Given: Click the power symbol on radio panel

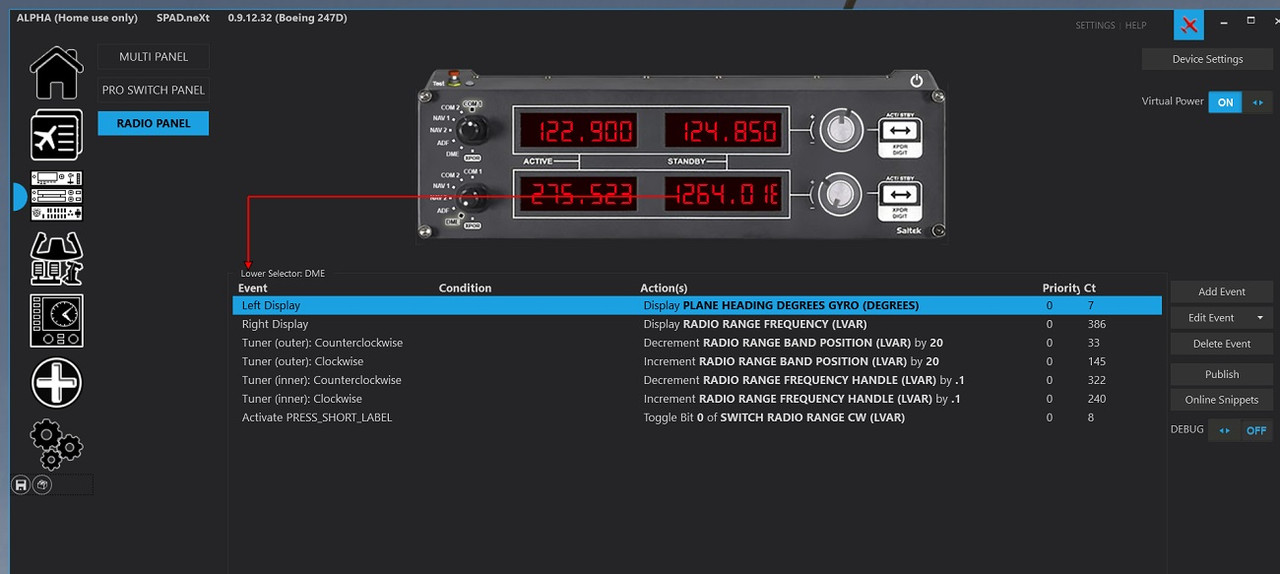Looking at the screenshot, I should (x=917, y=80).
